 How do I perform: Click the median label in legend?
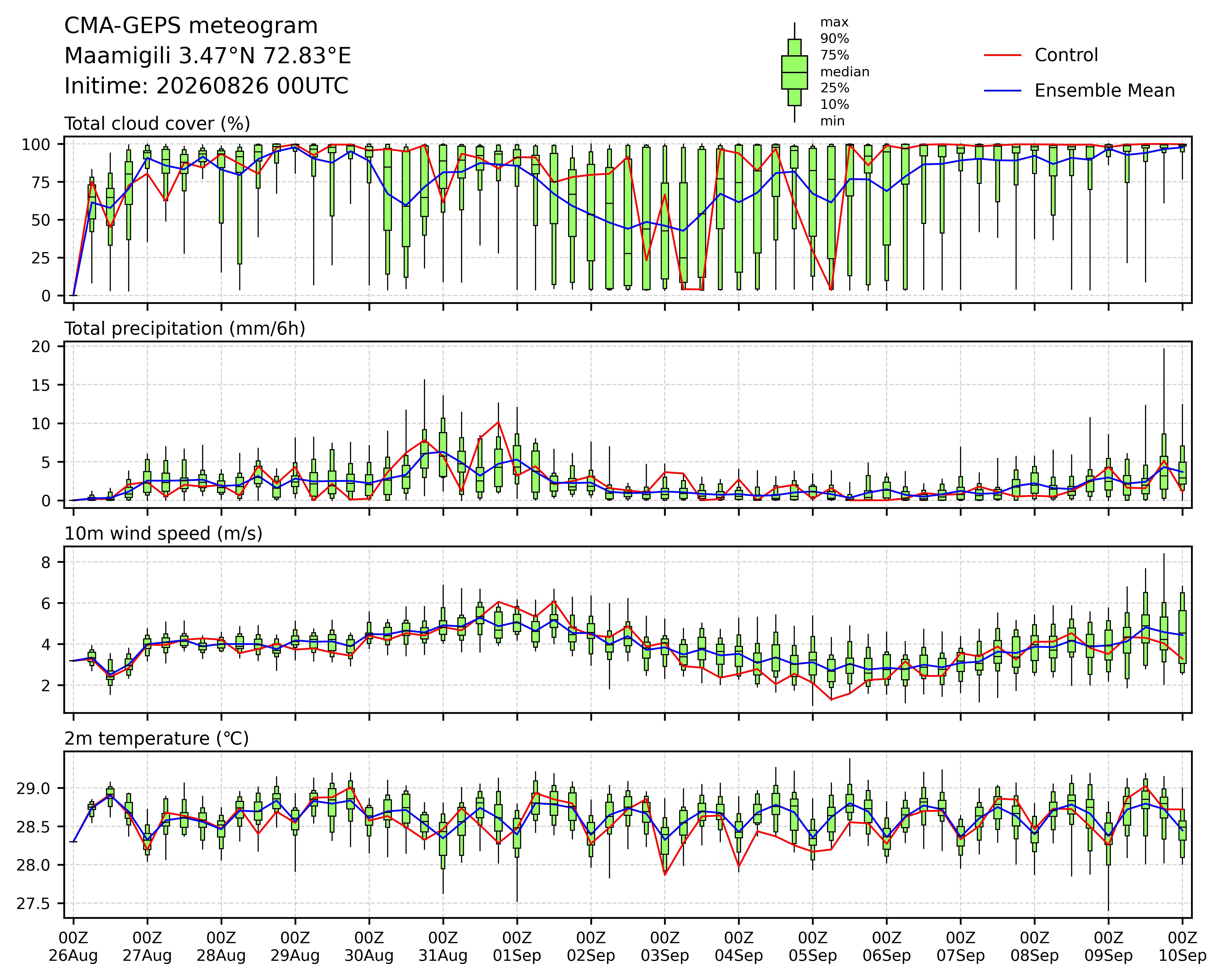(x=845, y=72)
